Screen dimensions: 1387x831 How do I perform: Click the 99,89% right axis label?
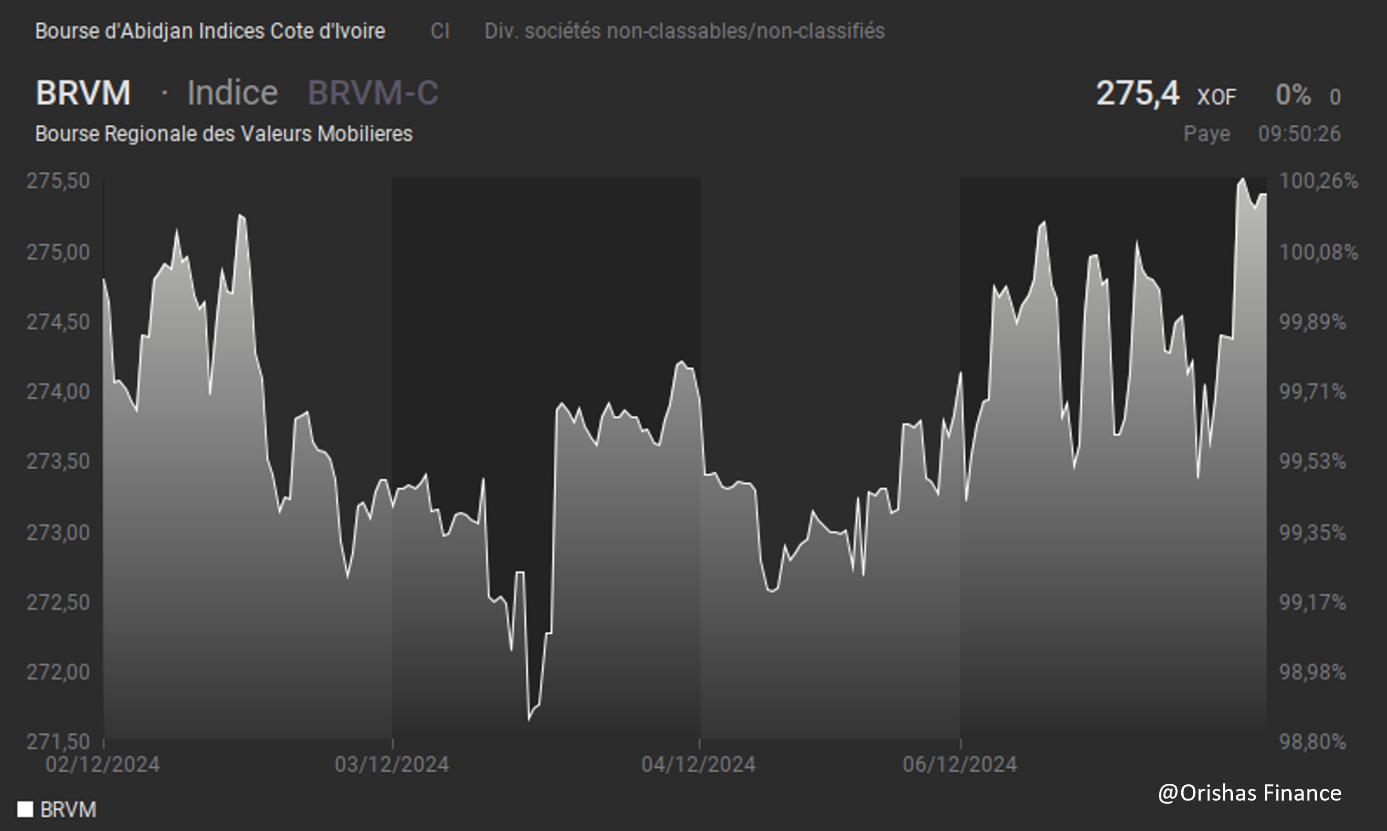(1314, 321)
